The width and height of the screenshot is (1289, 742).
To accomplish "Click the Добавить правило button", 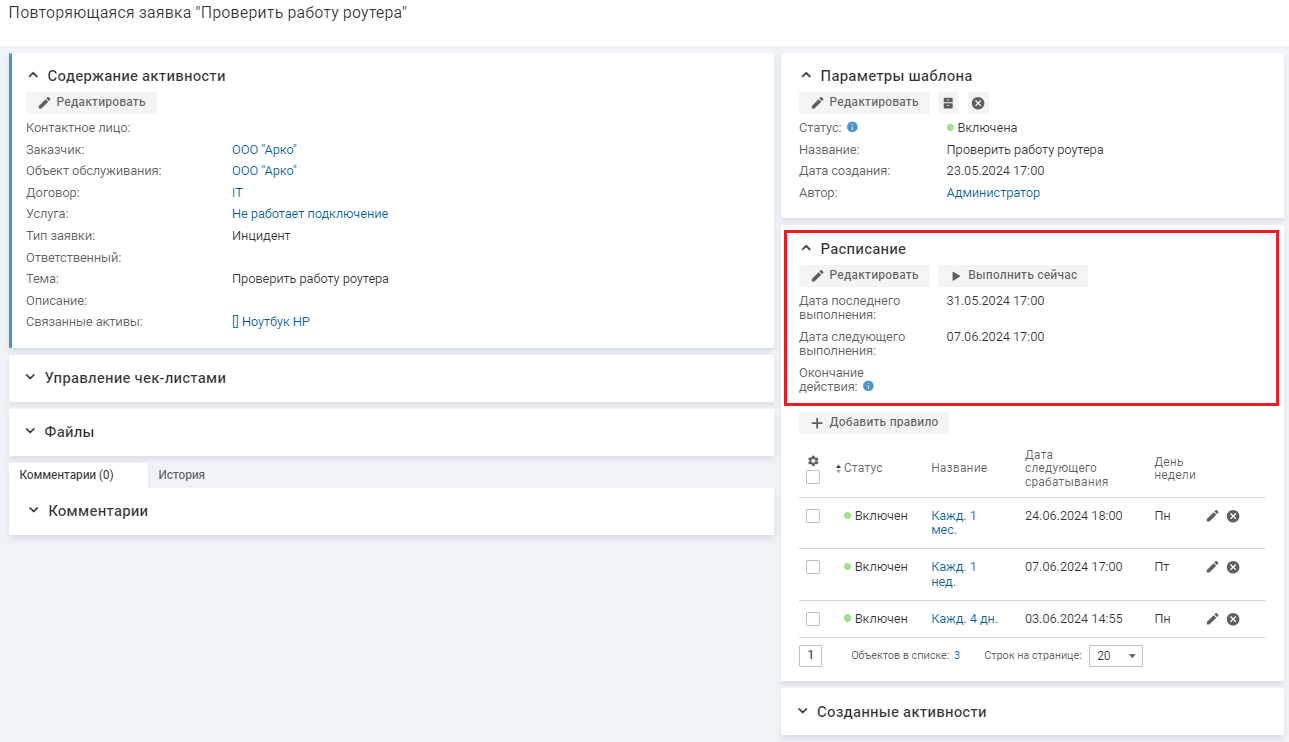I will click(874, 422).
